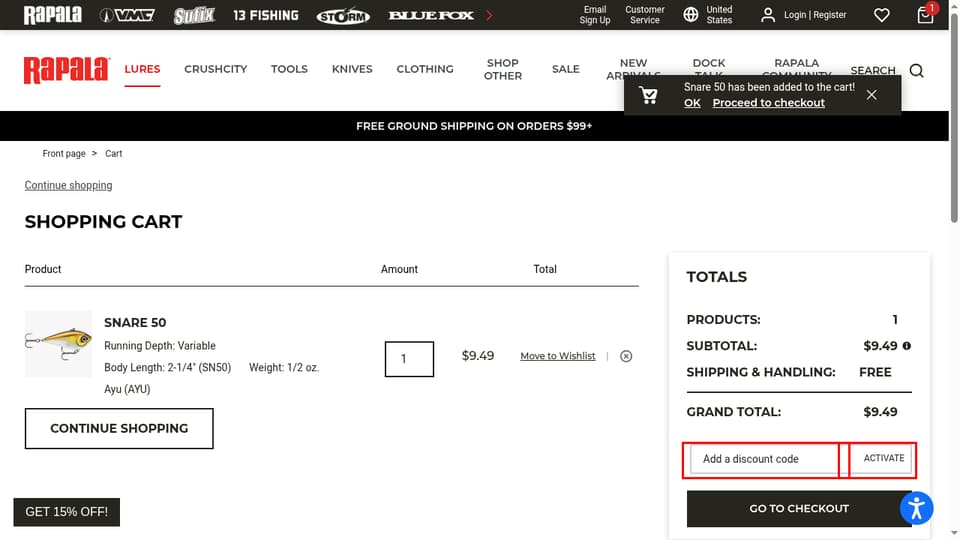Click the Snare 50 quantity field

point(409,359)
